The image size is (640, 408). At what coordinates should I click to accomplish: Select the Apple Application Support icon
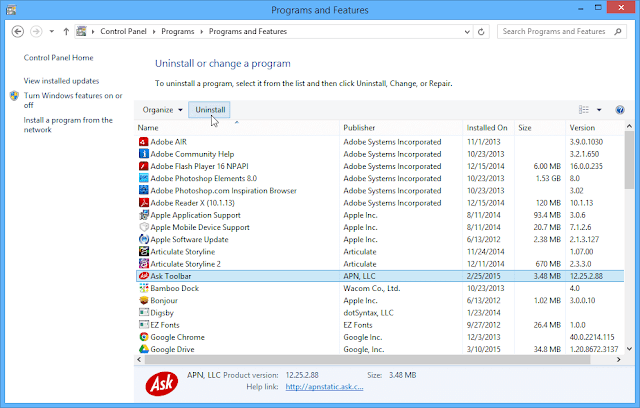coord(144,215)
